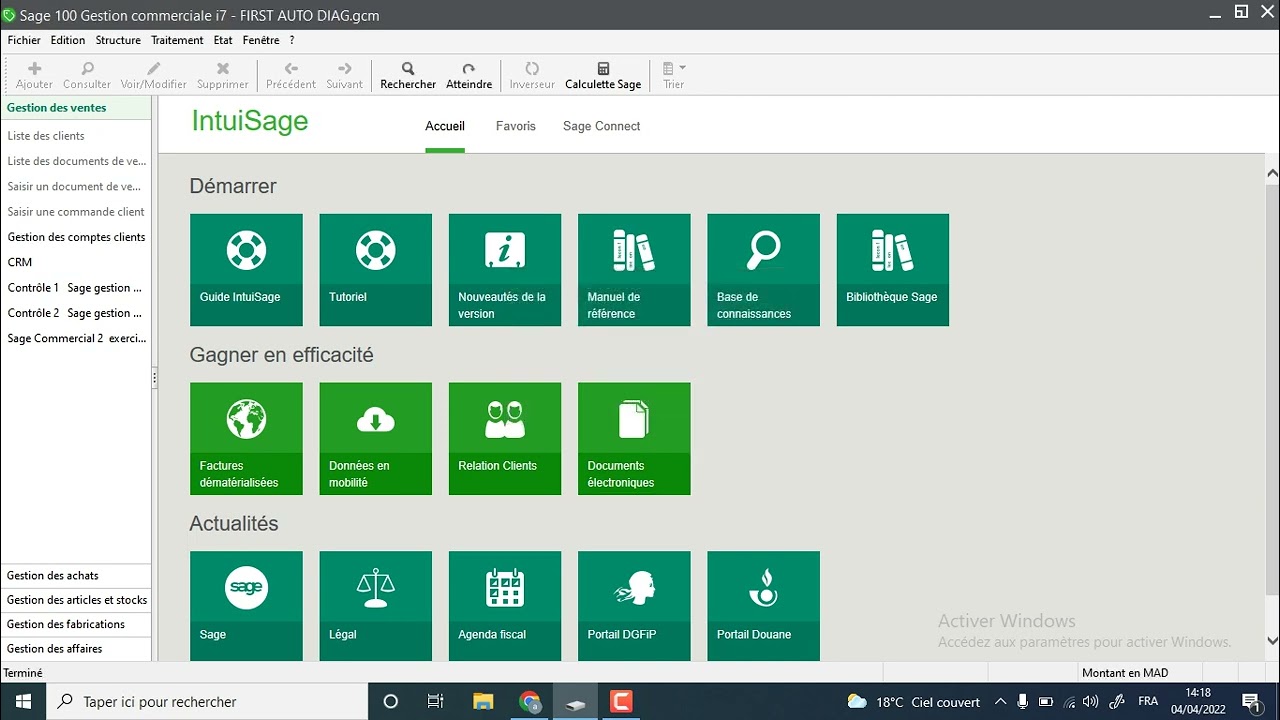Select Liste des clients in sidebar
Screen dimensions: 1280x720
click(x=46, y=136)
